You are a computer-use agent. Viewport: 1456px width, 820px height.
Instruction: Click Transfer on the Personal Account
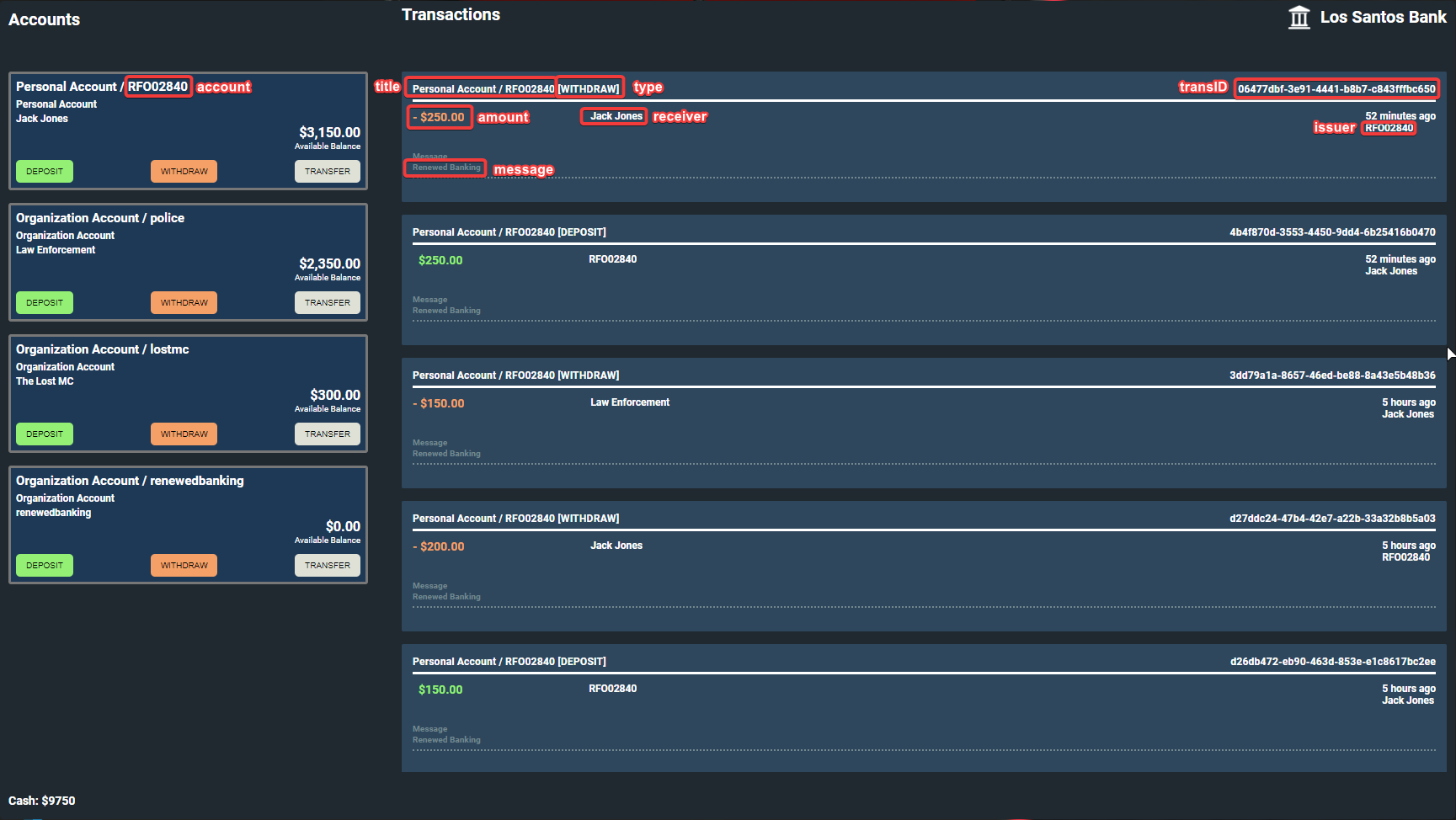click(x=328, y=171)
